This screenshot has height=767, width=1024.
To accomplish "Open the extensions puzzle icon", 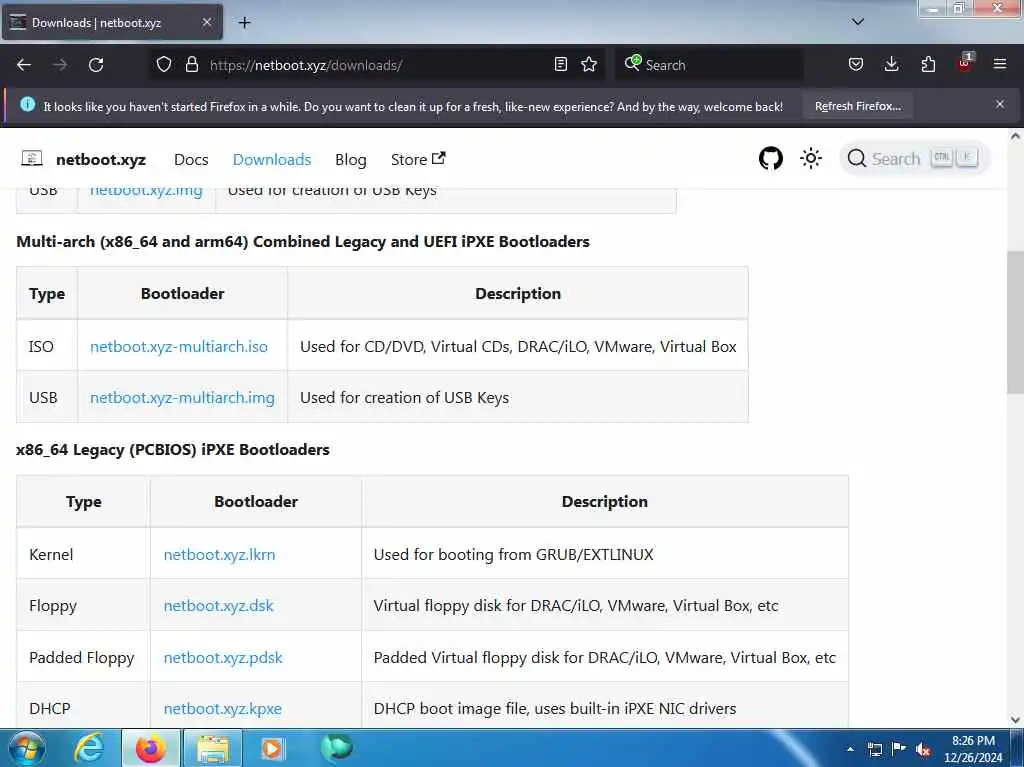I will (x=928, y=64).
